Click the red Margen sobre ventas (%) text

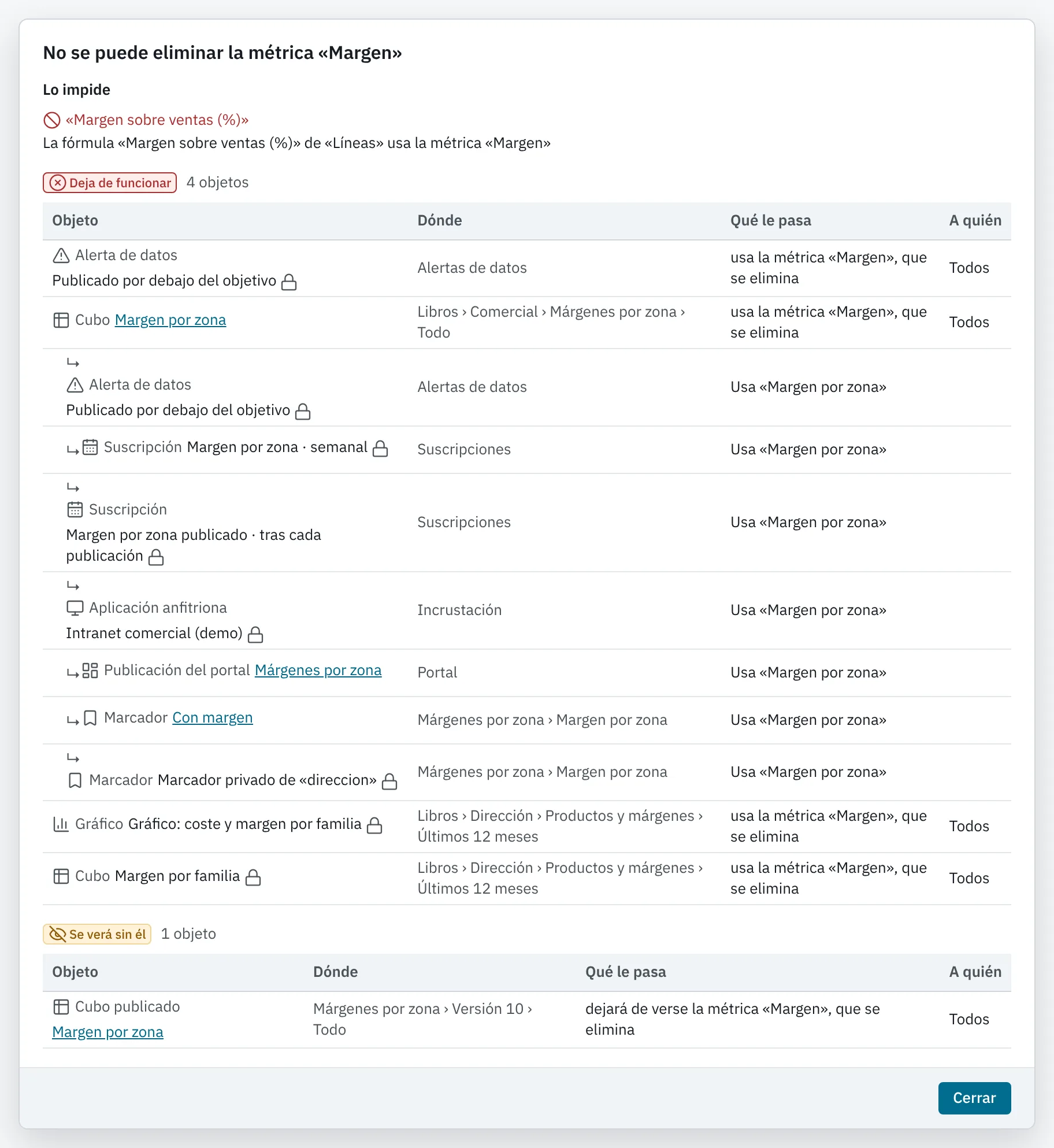[x=157, y=120]
